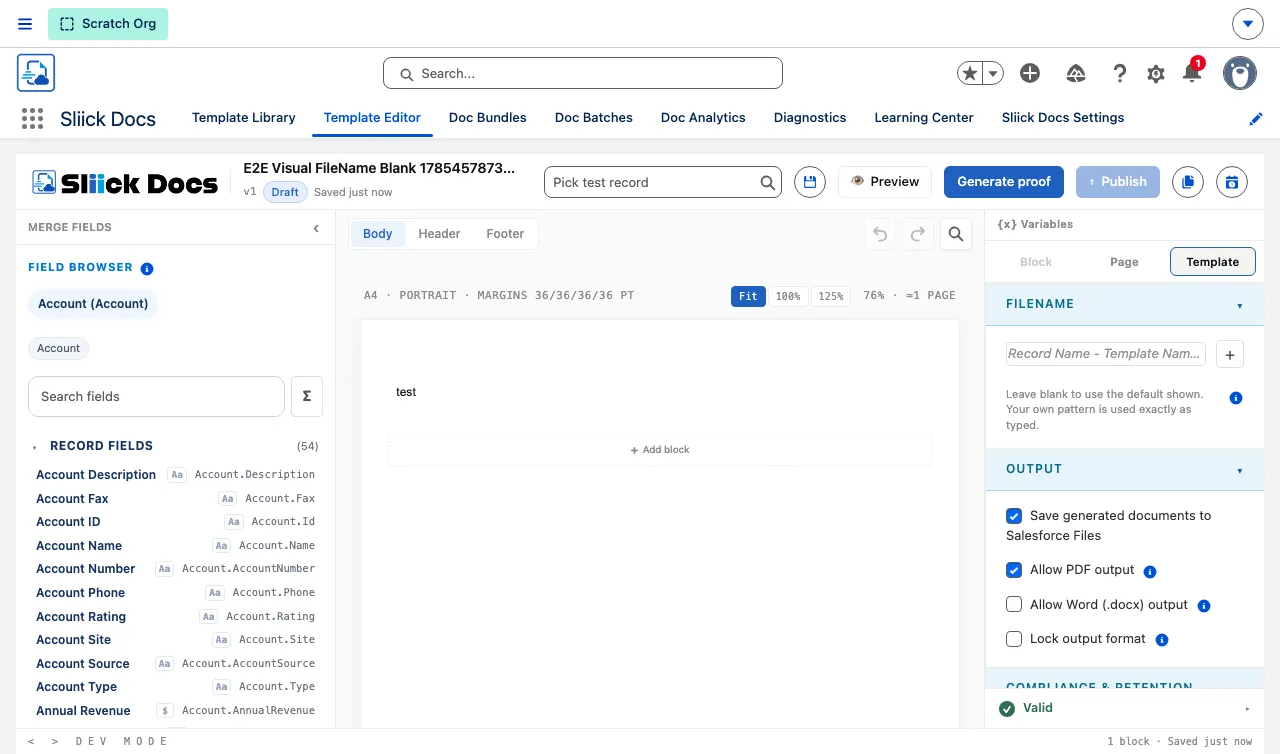Collapse the Output section

click(1240, 470)
